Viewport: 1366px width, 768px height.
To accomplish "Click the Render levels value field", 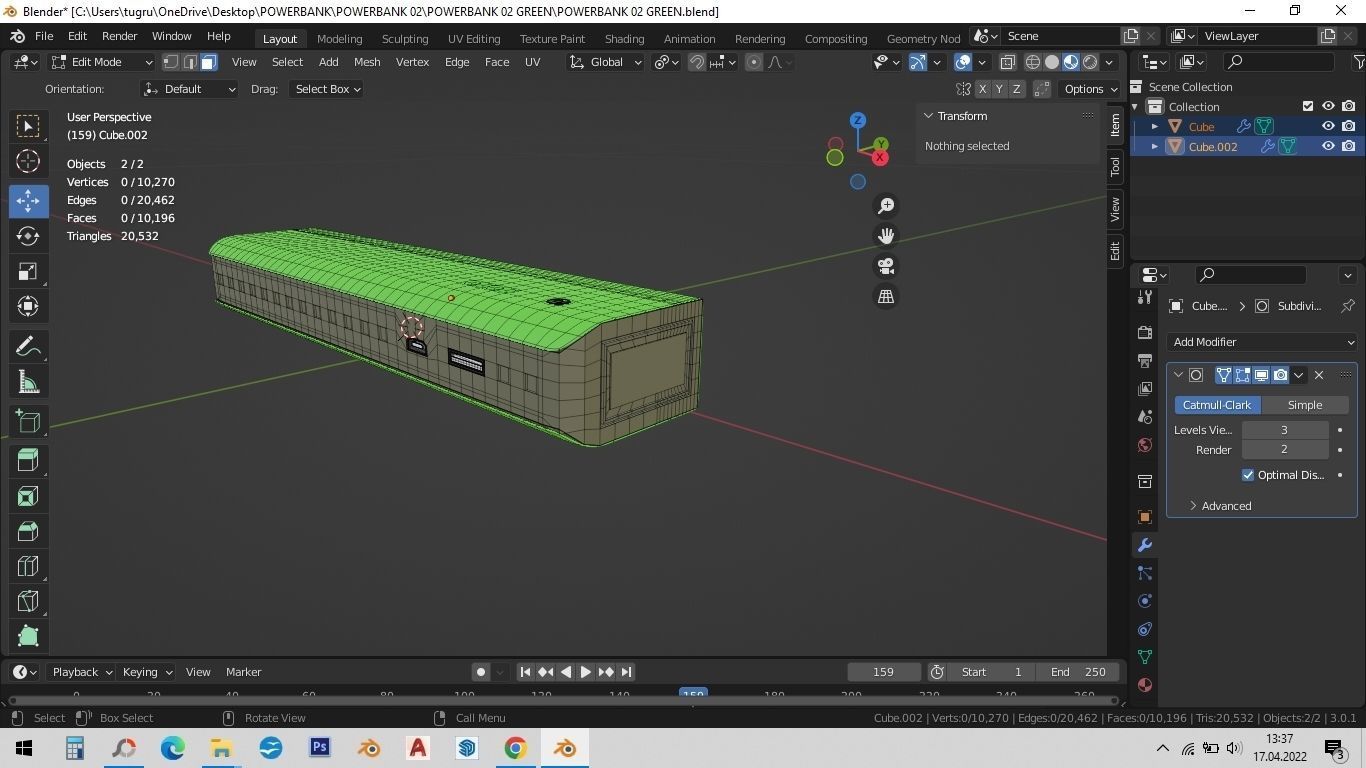I will pyautogui.click(x=1285, y=450).
